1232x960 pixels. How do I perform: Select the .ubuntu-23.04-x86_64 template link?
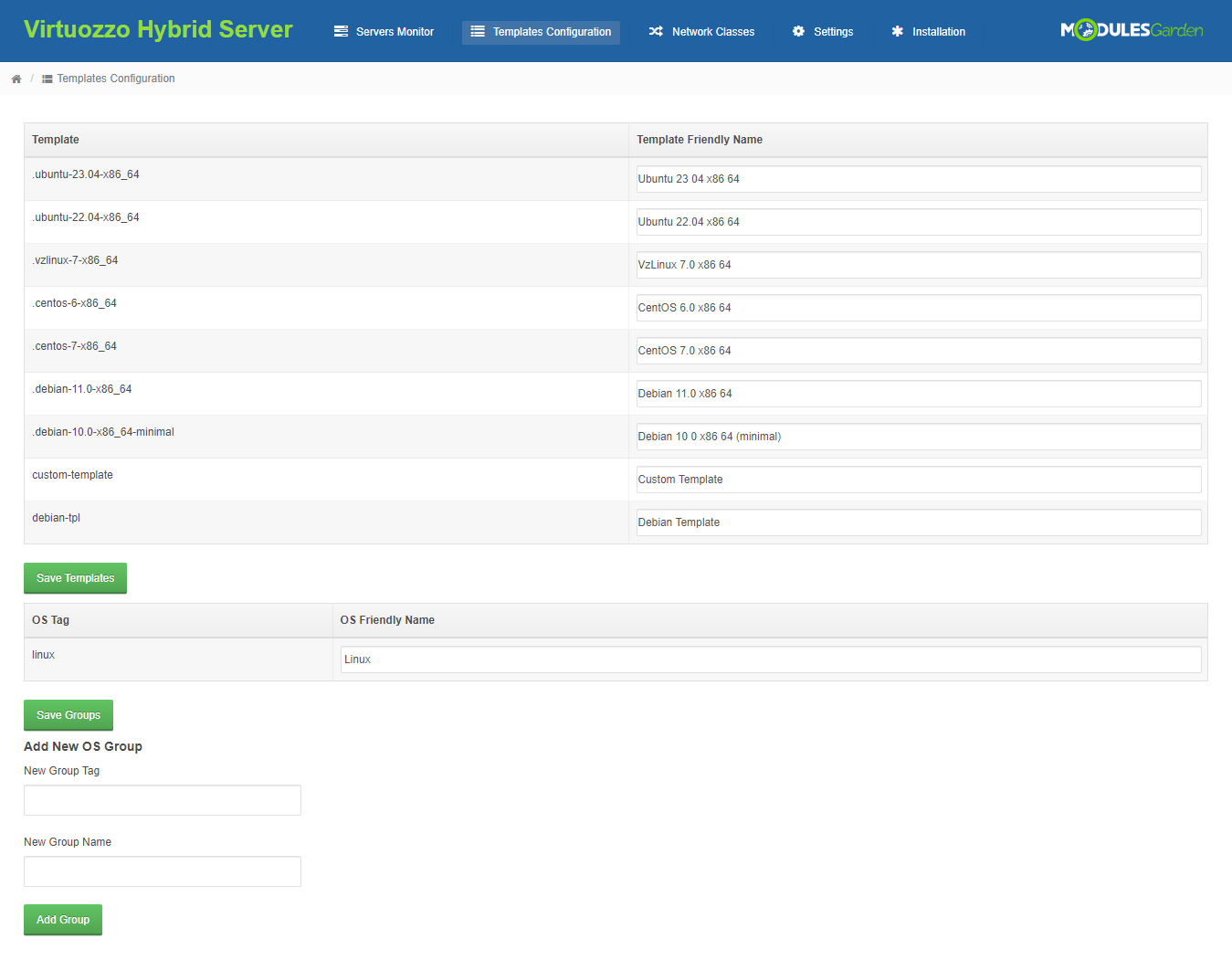pyautogui.click(x=86, y=174)
